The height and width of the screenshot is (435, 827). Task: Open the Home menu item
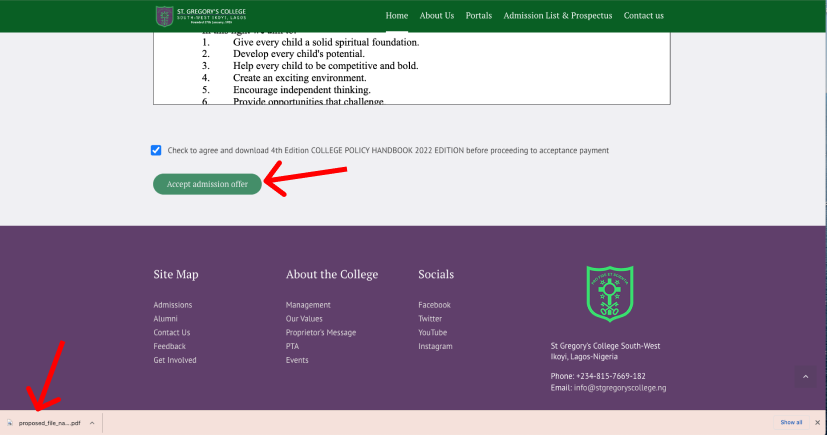tap(397, 16)
